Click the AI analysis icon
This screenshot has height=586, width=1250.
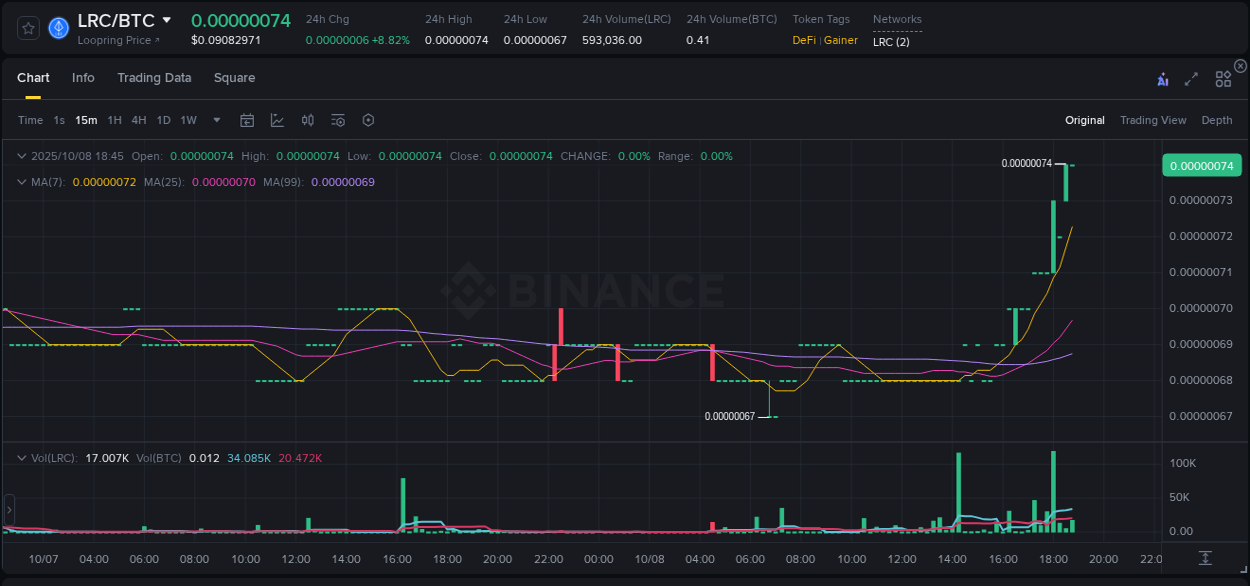click(1163, 78)
